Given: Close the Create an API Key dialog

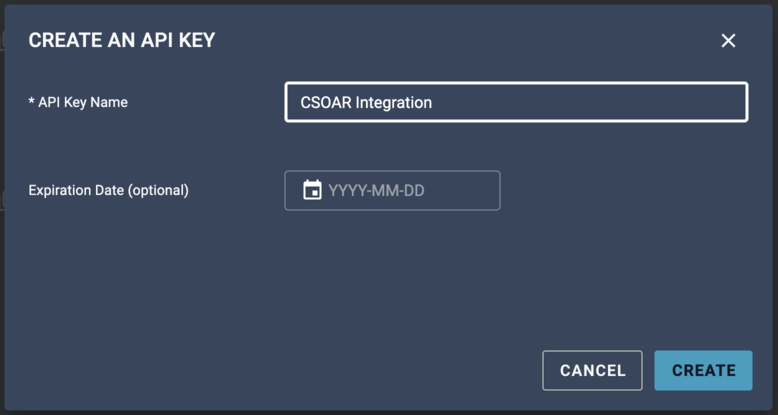Looking at the screenshot, I should [x=728, y=41].
